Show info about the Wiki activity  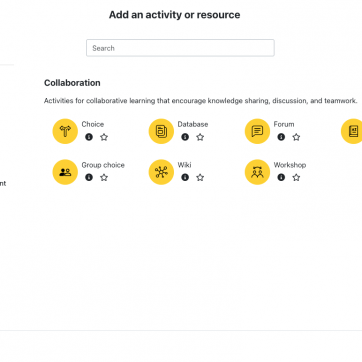(185, 177)
